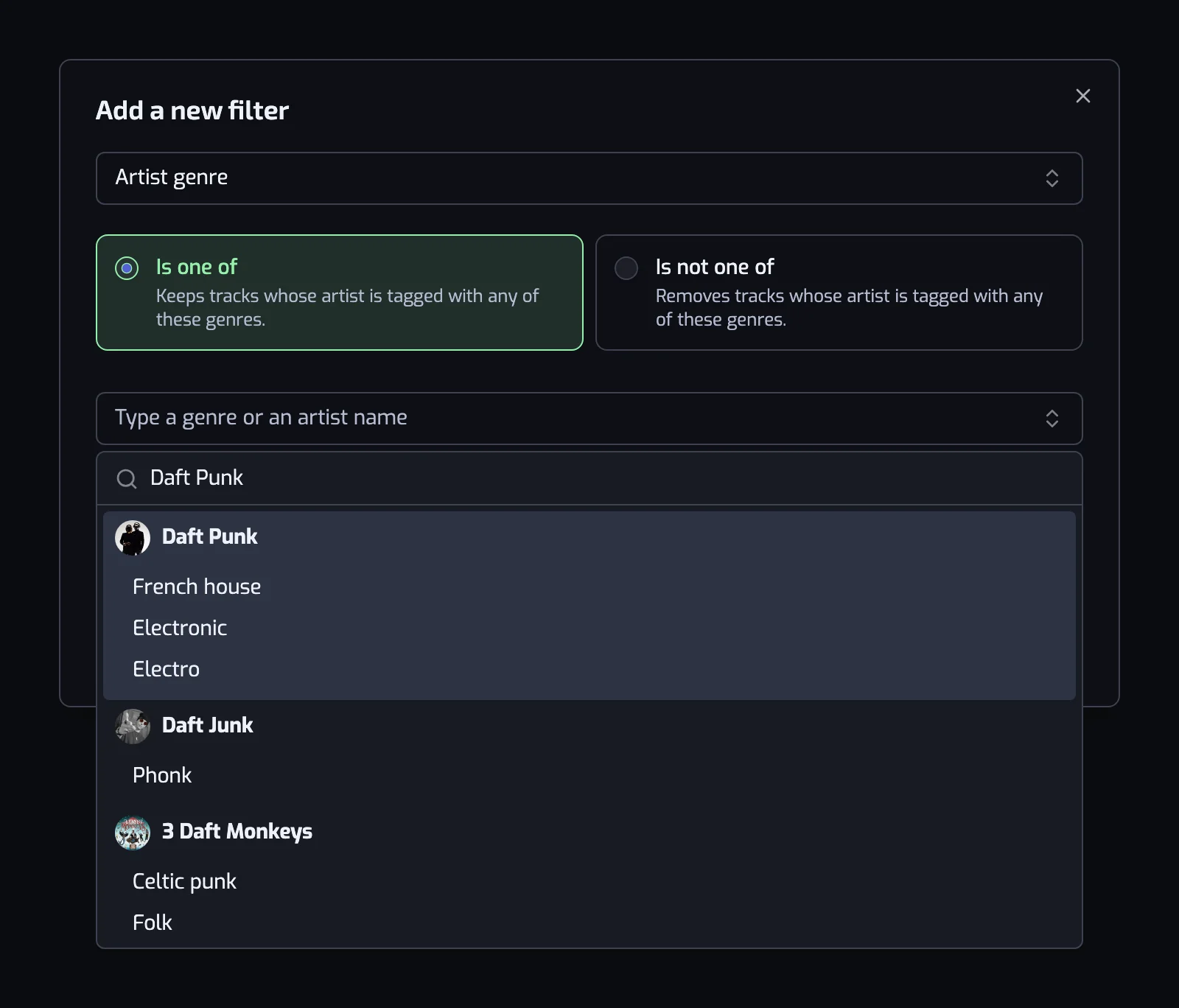Choose the Electronic genre

point(180,628)
